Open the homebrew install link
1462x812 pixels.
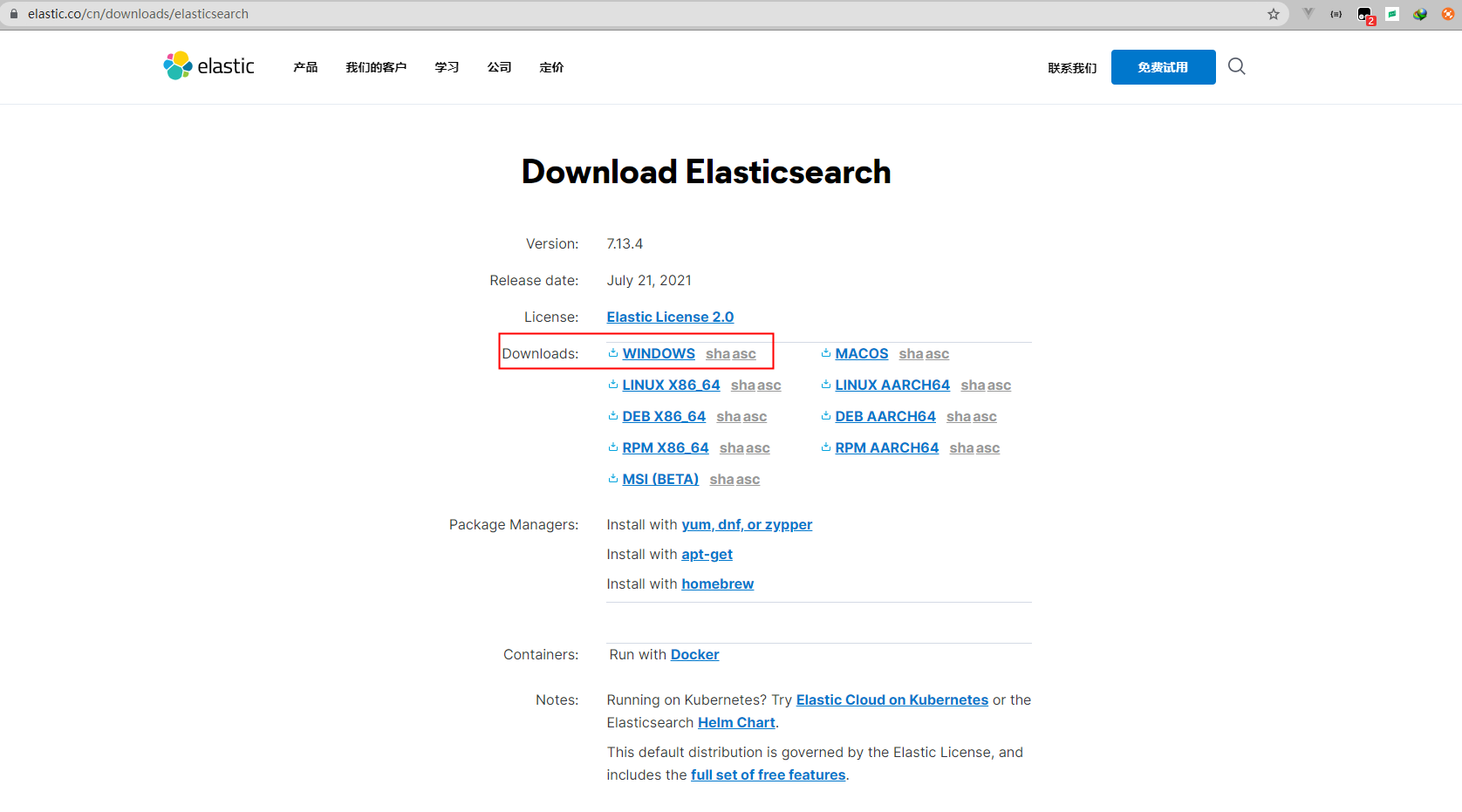coord(718,583)
